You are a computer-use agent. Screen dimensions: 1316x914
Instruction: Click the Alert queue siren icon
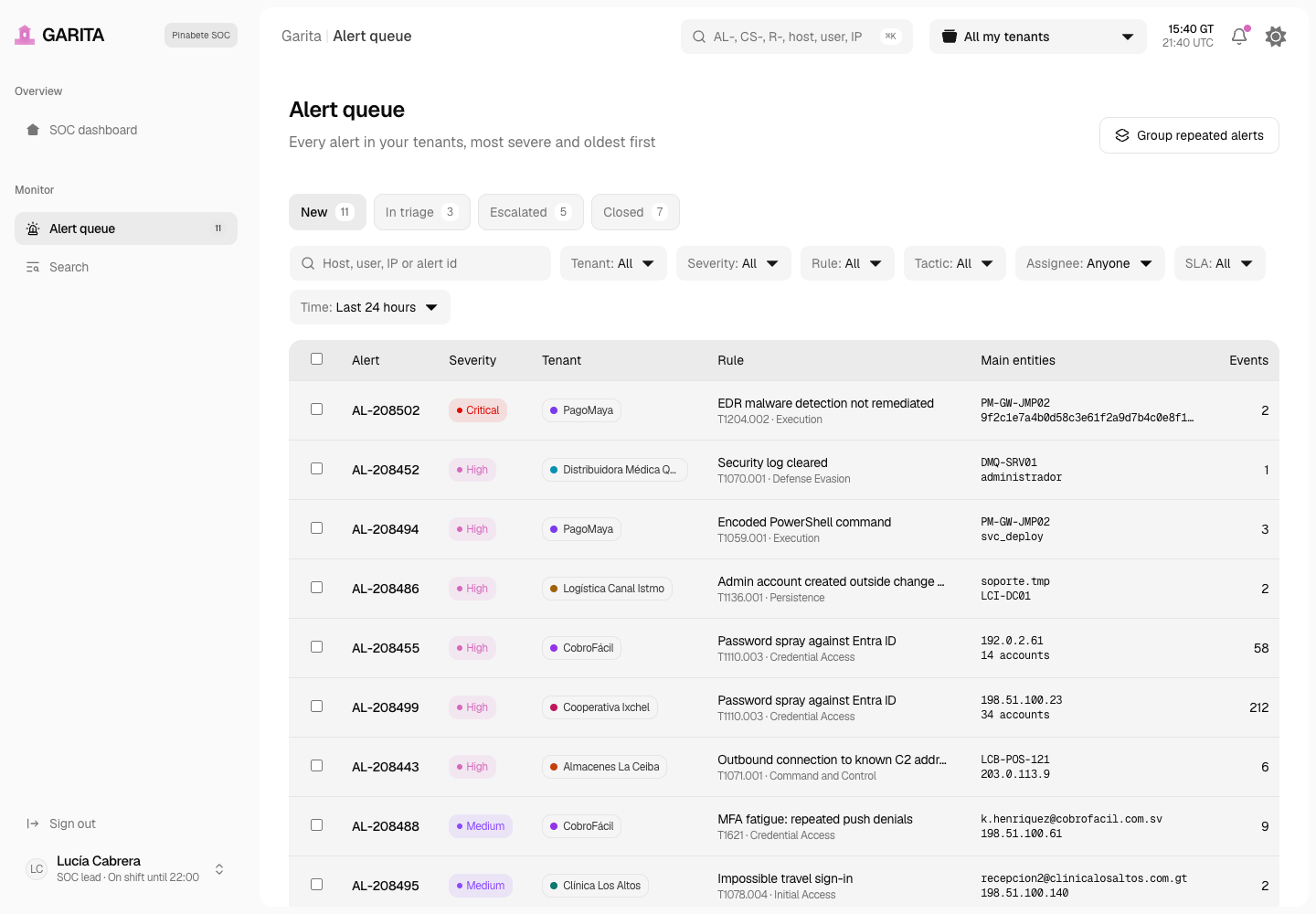coord(33,228)
